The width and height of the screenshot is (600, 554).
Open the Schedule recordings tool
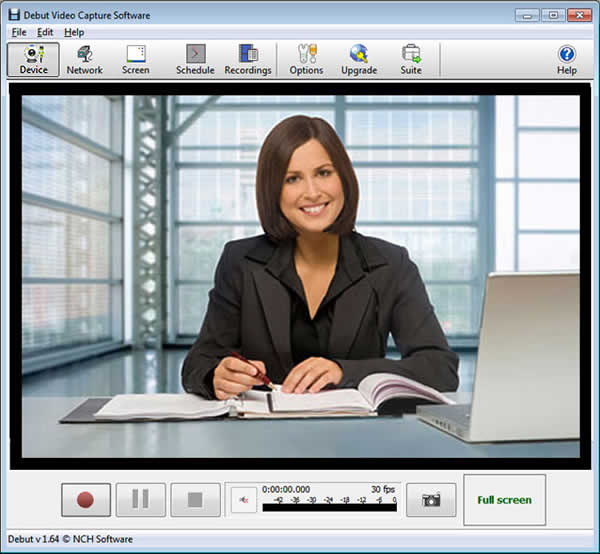click(x=195, y=59)
